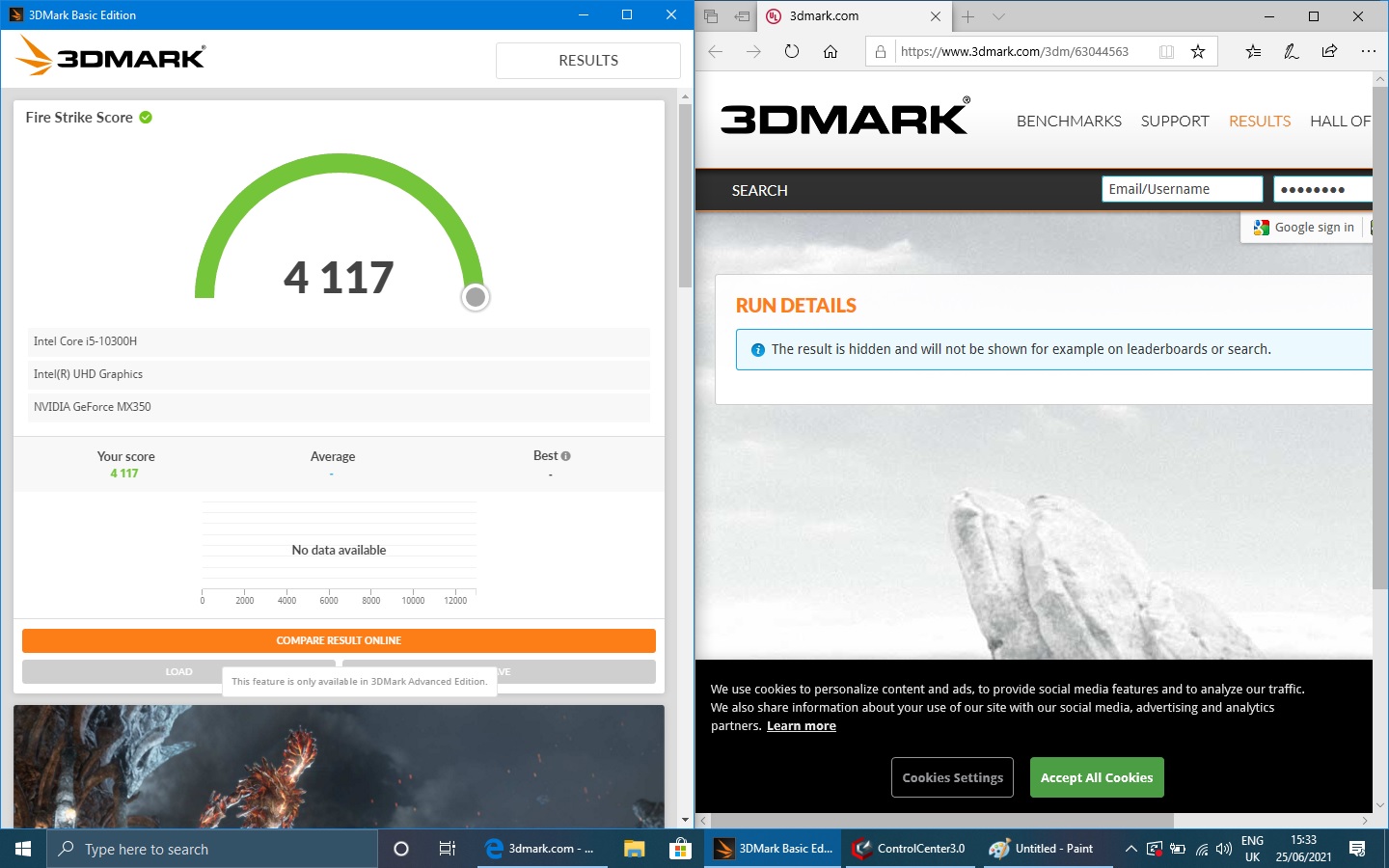The height and width of the screenshot is (868, 1389).
Task: Click the website 3DMARK logo
Action: pyautogui.click(x=845, y=117)
